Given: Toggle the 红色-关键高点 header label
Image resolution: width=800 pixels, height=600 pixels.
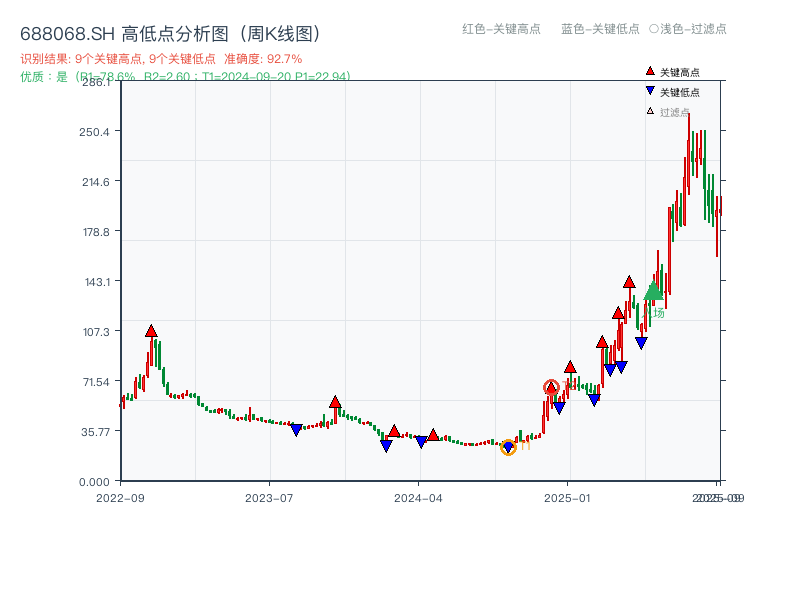Looking at the screenshot, I should [x=498, y=30].
